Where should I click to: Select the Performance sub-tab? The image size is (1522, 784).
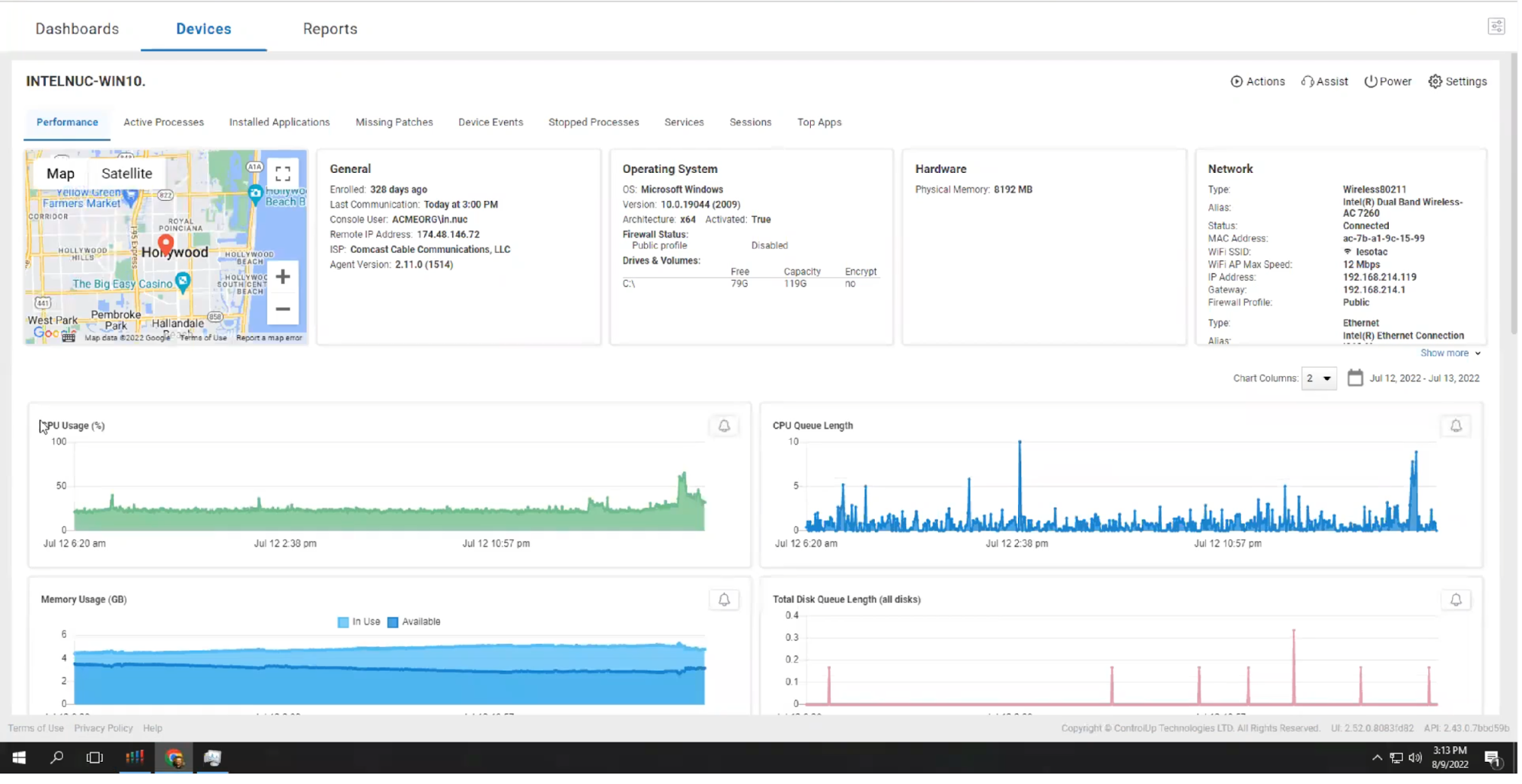pos(67,123)
